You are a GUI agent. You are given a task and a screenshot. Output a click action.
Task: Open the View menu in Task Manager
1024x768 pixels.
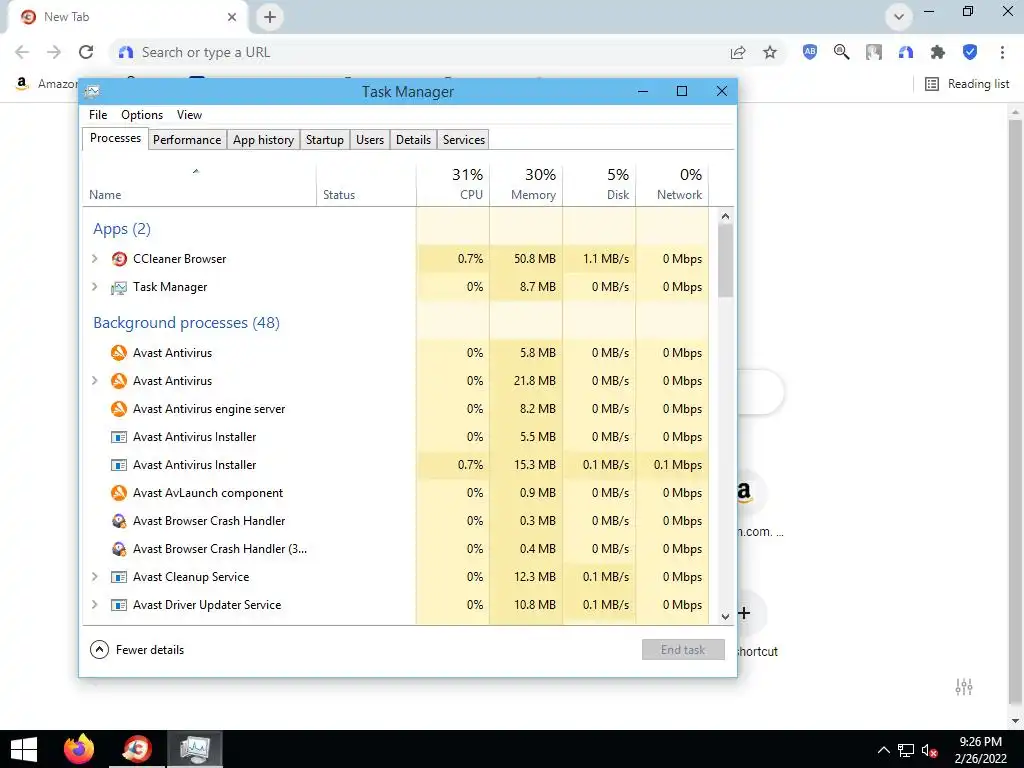189,115
